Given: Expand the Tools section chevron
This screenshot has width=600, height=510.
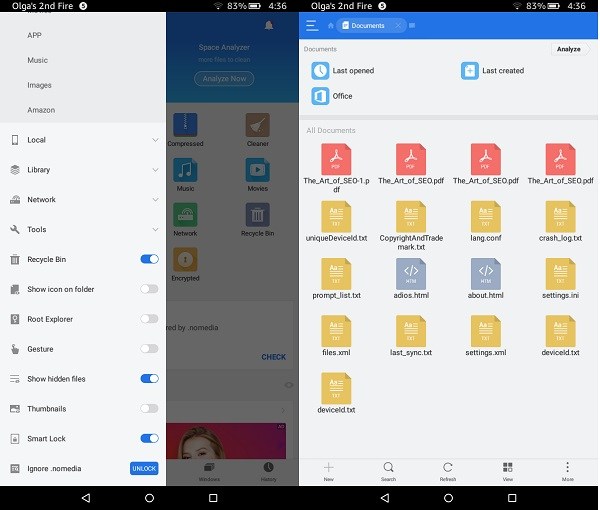Looking at the screenshot, I should pyautogui.click(x=155, y=229).
